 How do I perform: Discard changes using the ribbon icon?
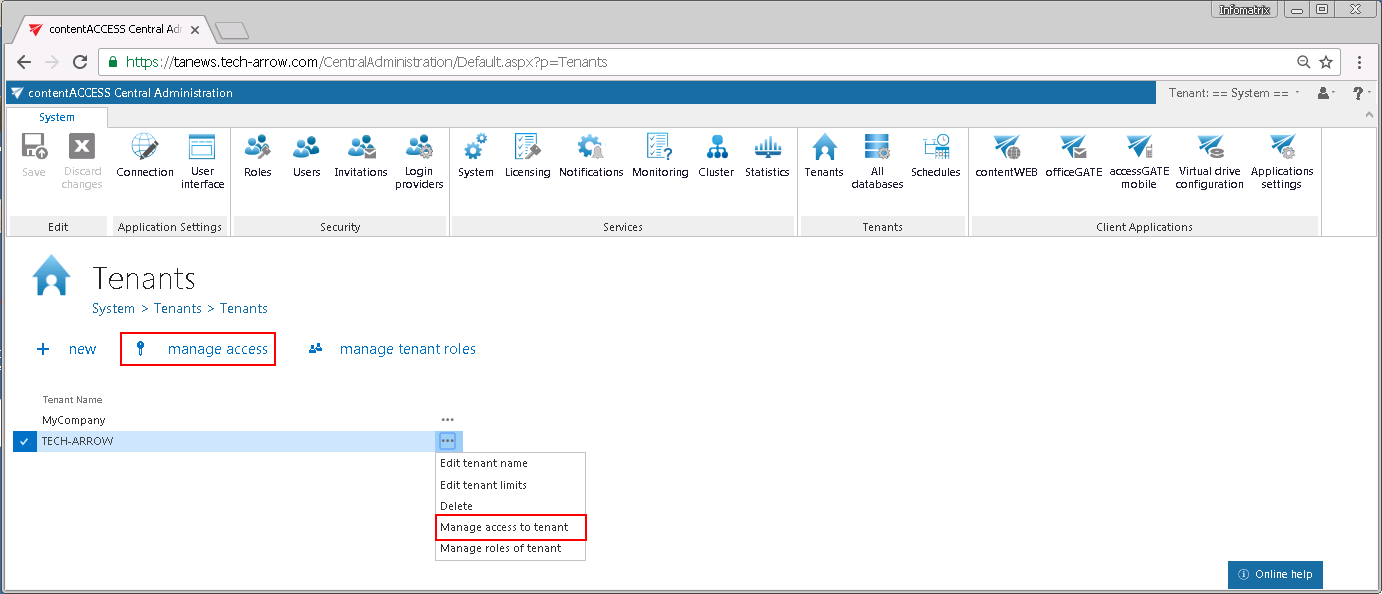[x=82, y=161]
